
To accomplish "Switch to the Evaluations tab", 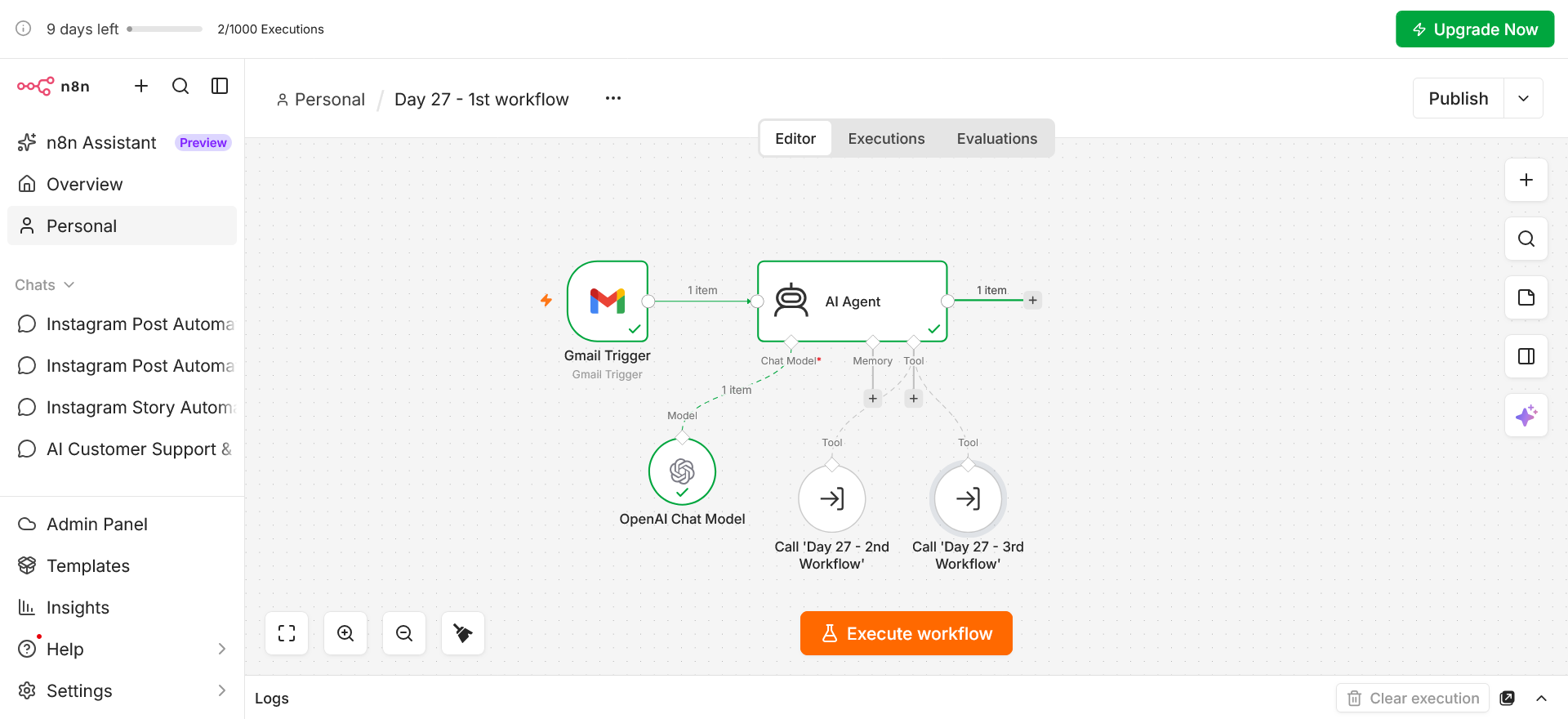I will pyautogui.click(x=997, y=139).
